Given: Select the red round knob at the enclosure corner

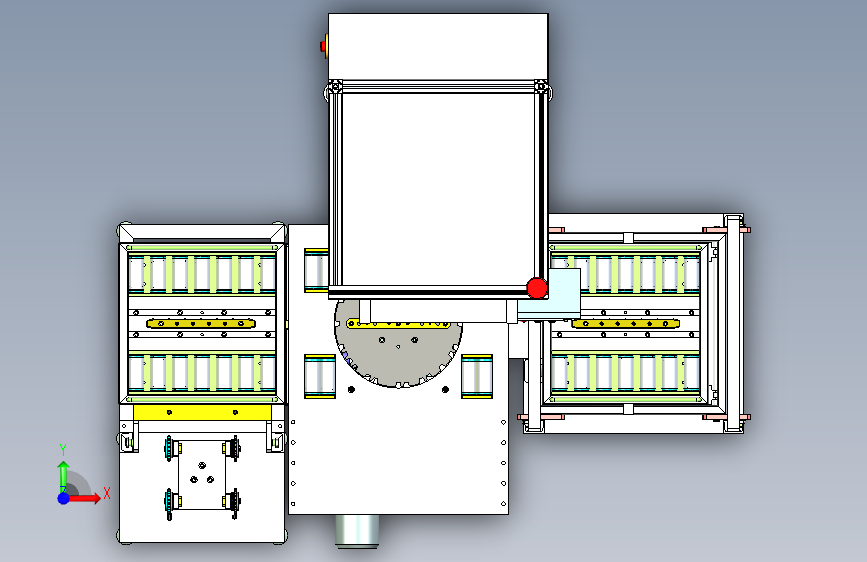Looking at the screenshot, I should click(x=537, y=288).
